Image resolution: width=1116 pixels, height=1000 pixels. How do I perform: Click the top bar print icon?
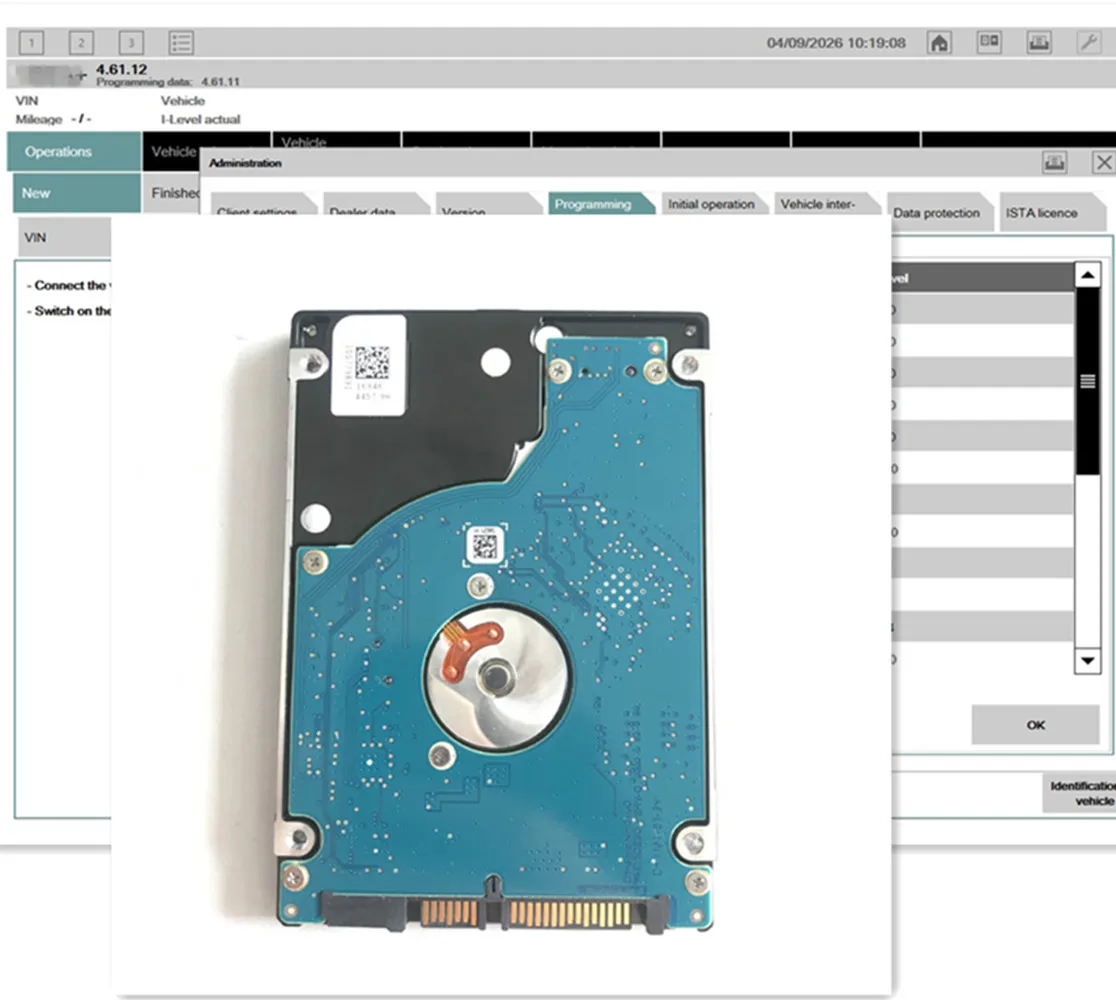coord(1039,43)
